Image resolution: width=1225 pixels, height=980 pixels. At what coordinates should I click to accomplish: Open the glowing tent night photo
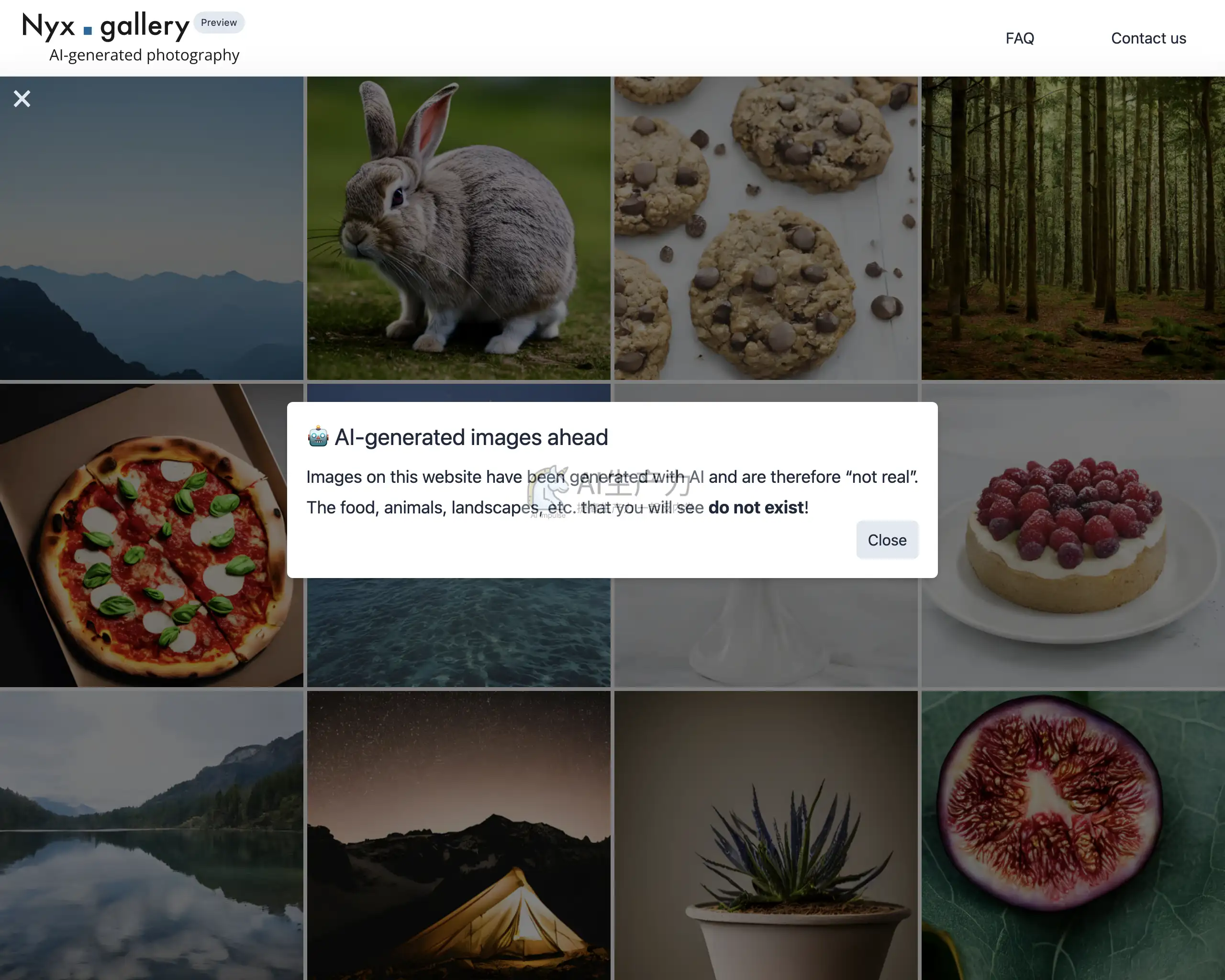click(x=458, y=835)
